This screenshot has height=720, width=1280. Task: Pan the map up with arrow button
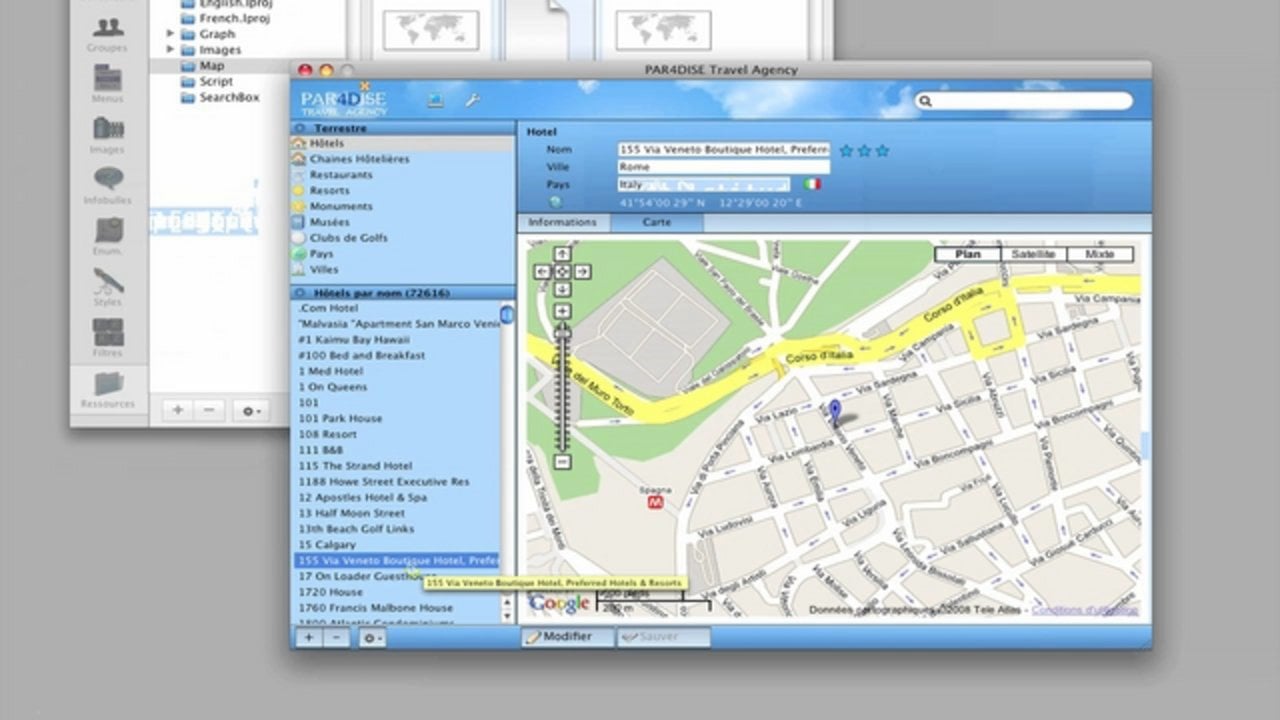[562, 255]
